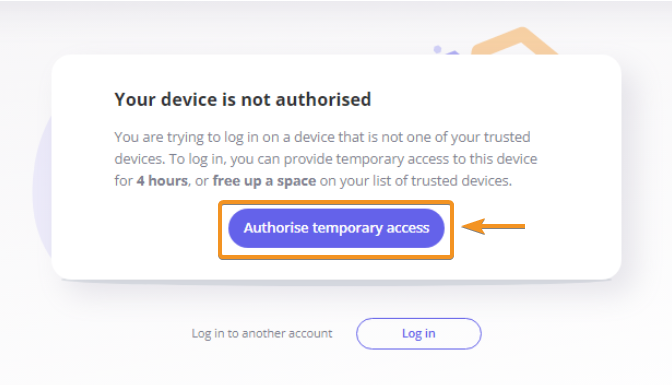Click the bold '4 hours' text
The image size is (672, 392).
pos(162,181)
